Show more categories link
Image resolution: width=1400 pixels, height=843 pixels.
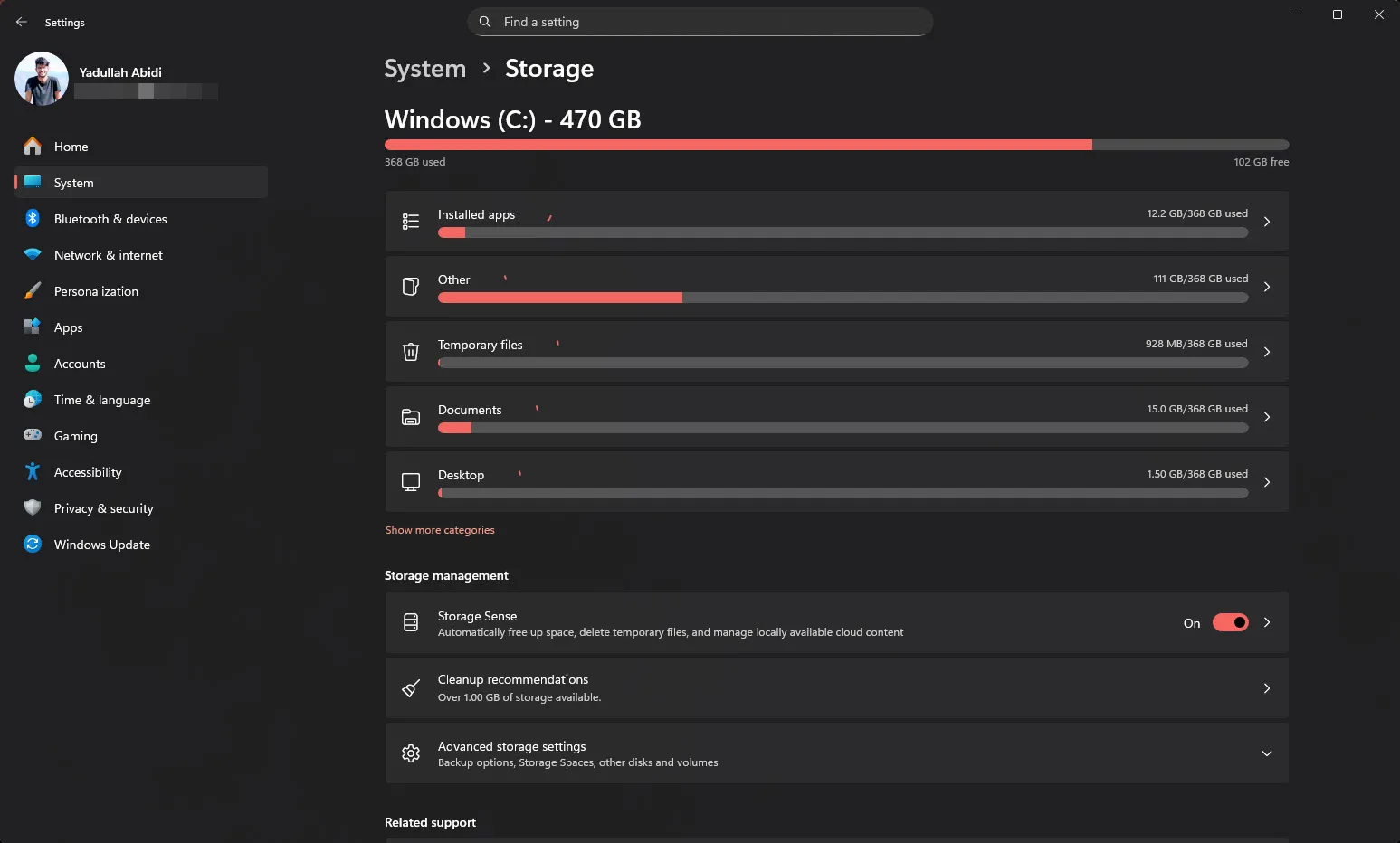click(440, 530)
